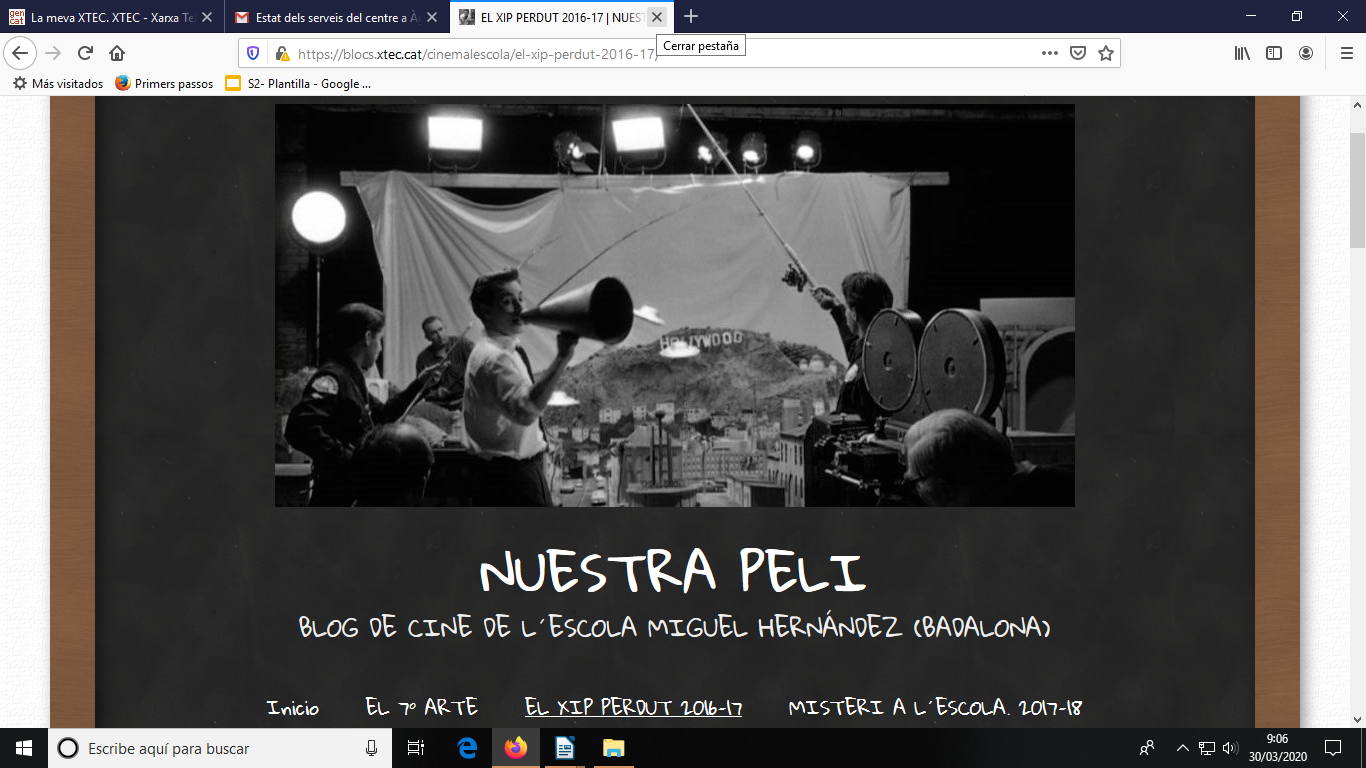Image resolution: width=1366 pixels, height=768 pixels.
Task: Show hidden system tray icons
Action: 1182,748
